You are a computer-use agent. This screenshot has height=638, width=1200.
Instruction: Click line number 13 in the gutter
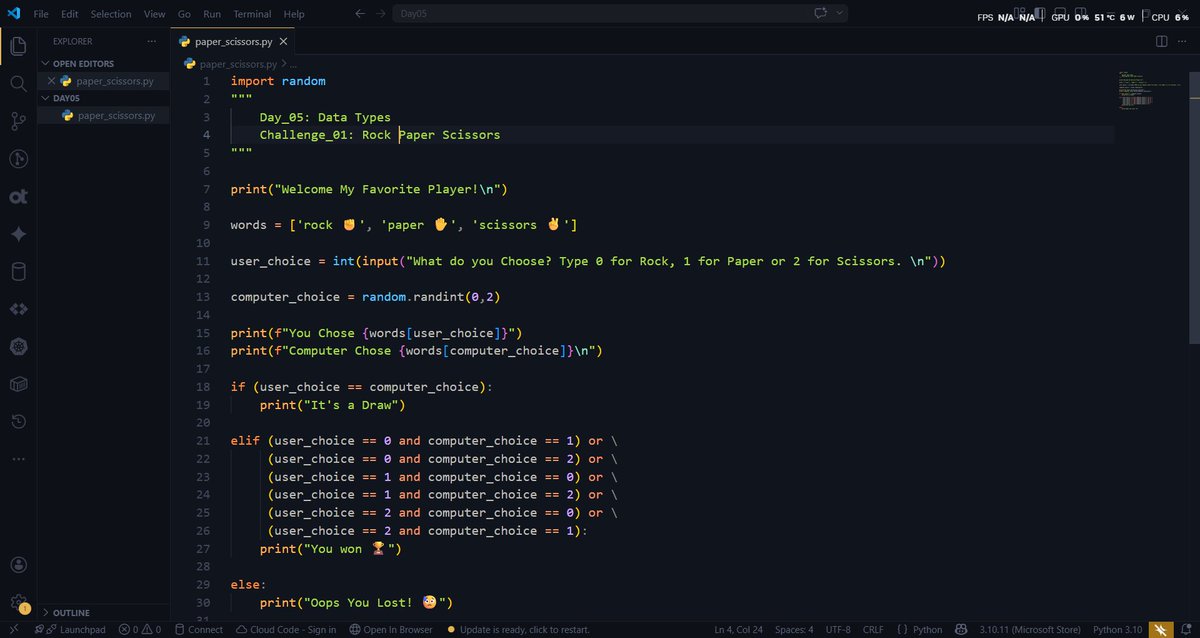(x=204, y=297)
